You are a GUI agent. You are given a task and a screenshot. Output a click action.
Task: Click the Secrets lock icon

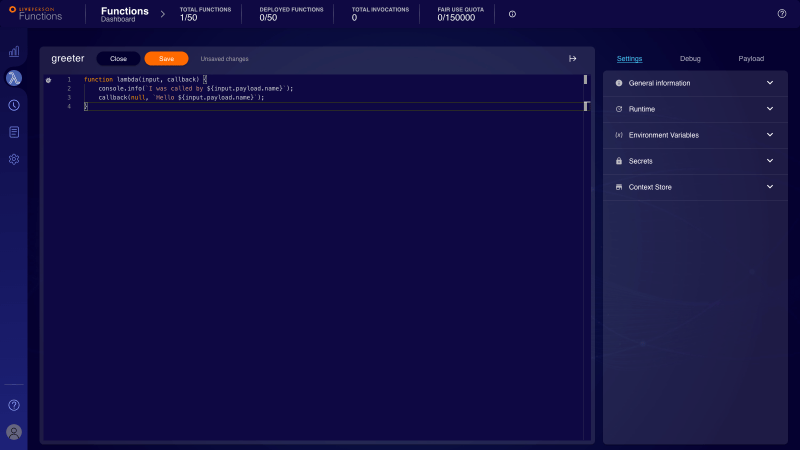click(x=619, y=161)
